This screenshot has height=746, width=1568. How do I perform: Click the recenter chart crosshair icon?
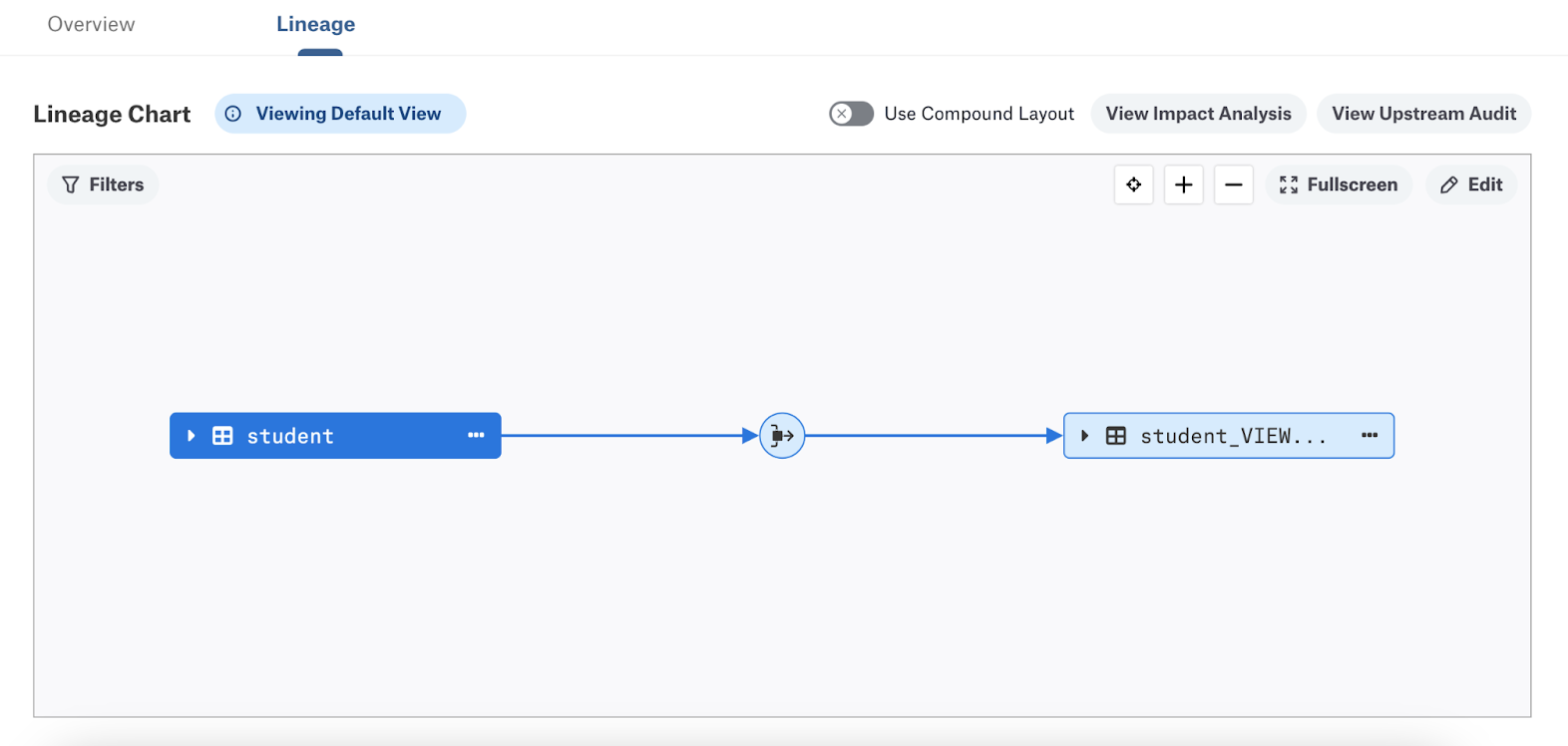pos(1133,185)
